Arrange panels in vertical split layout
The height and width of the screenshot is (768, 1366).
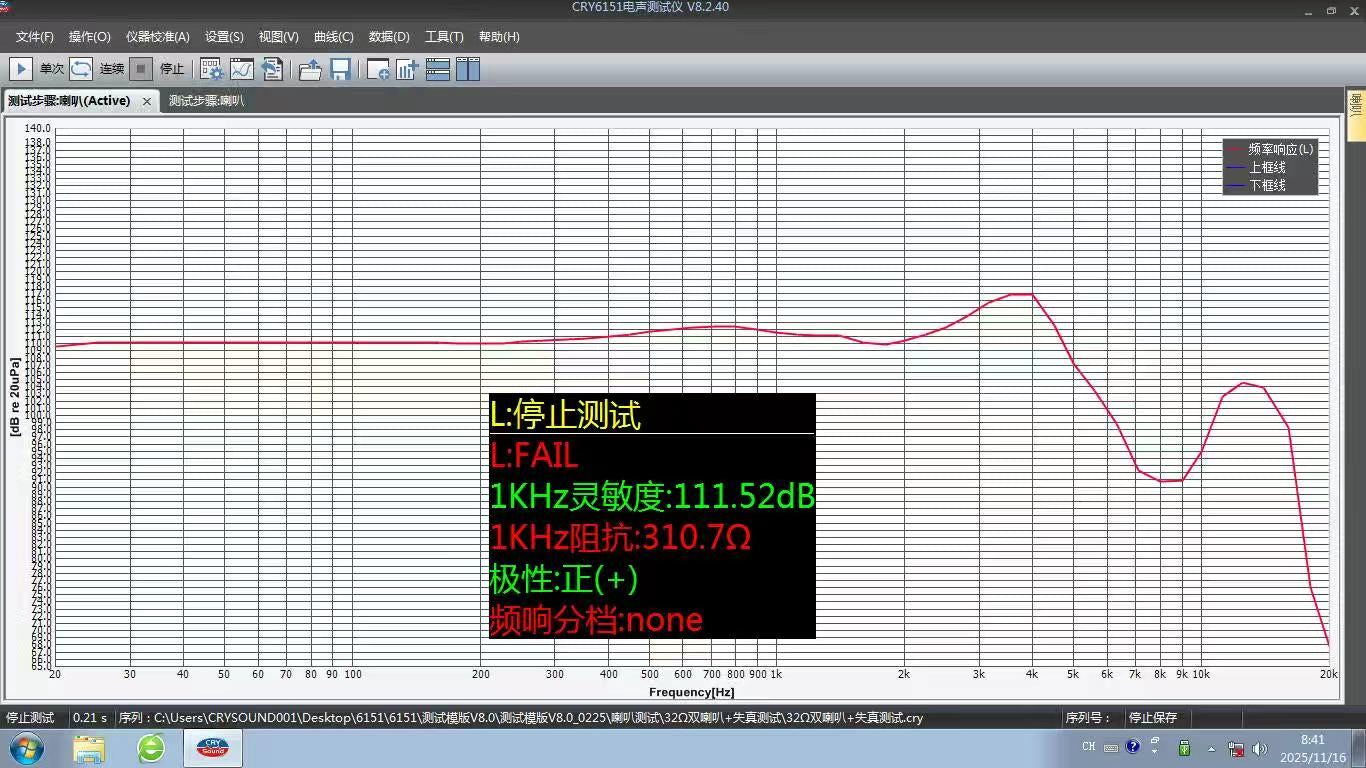(468, 69)
